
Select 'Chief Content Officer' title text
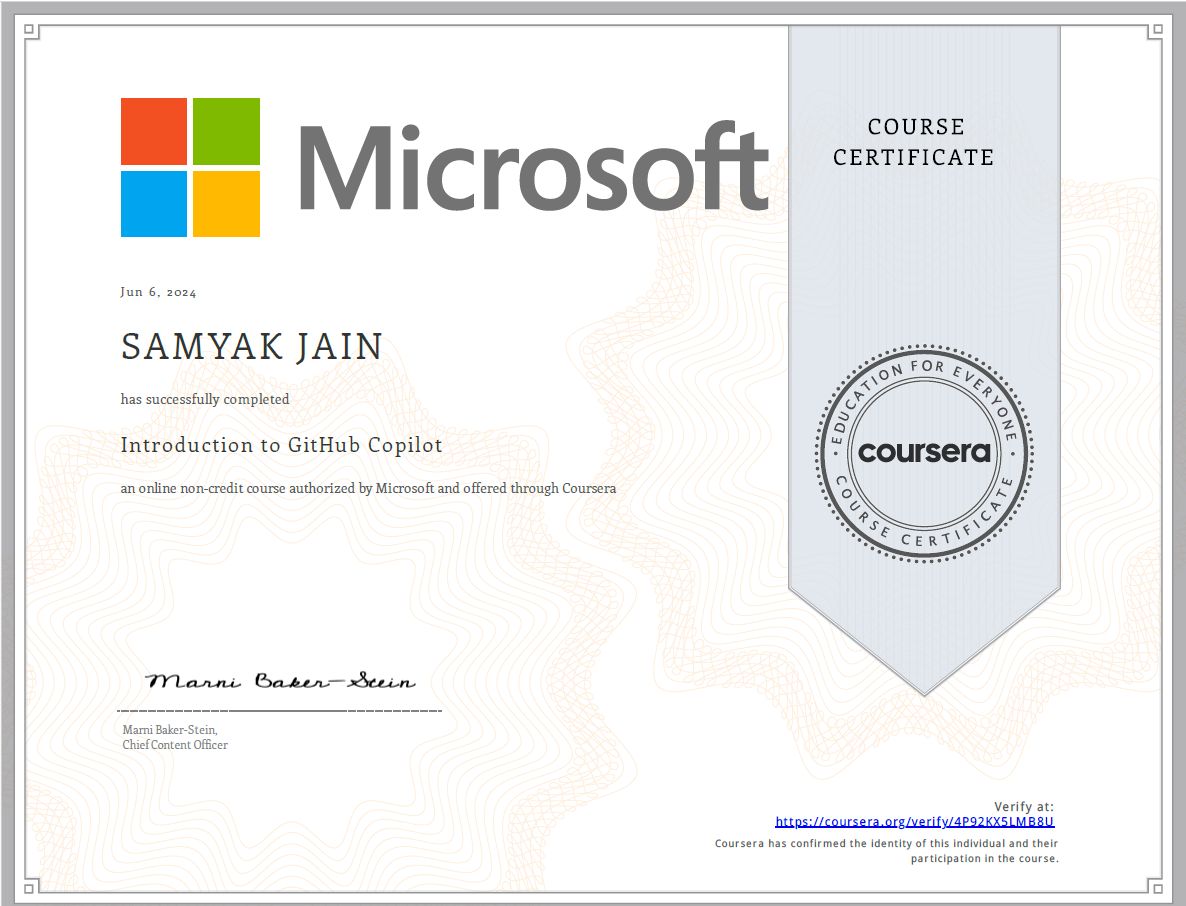175,745
